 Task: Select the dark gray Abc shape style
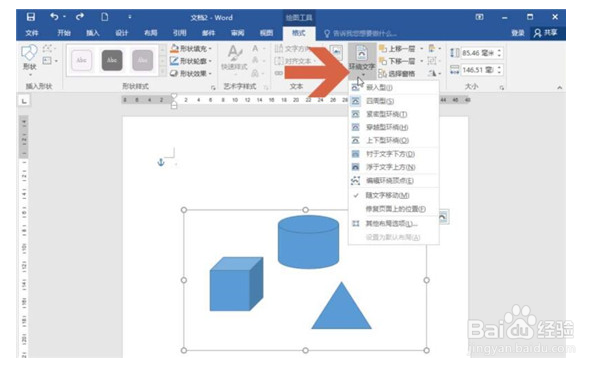(112, 60)
